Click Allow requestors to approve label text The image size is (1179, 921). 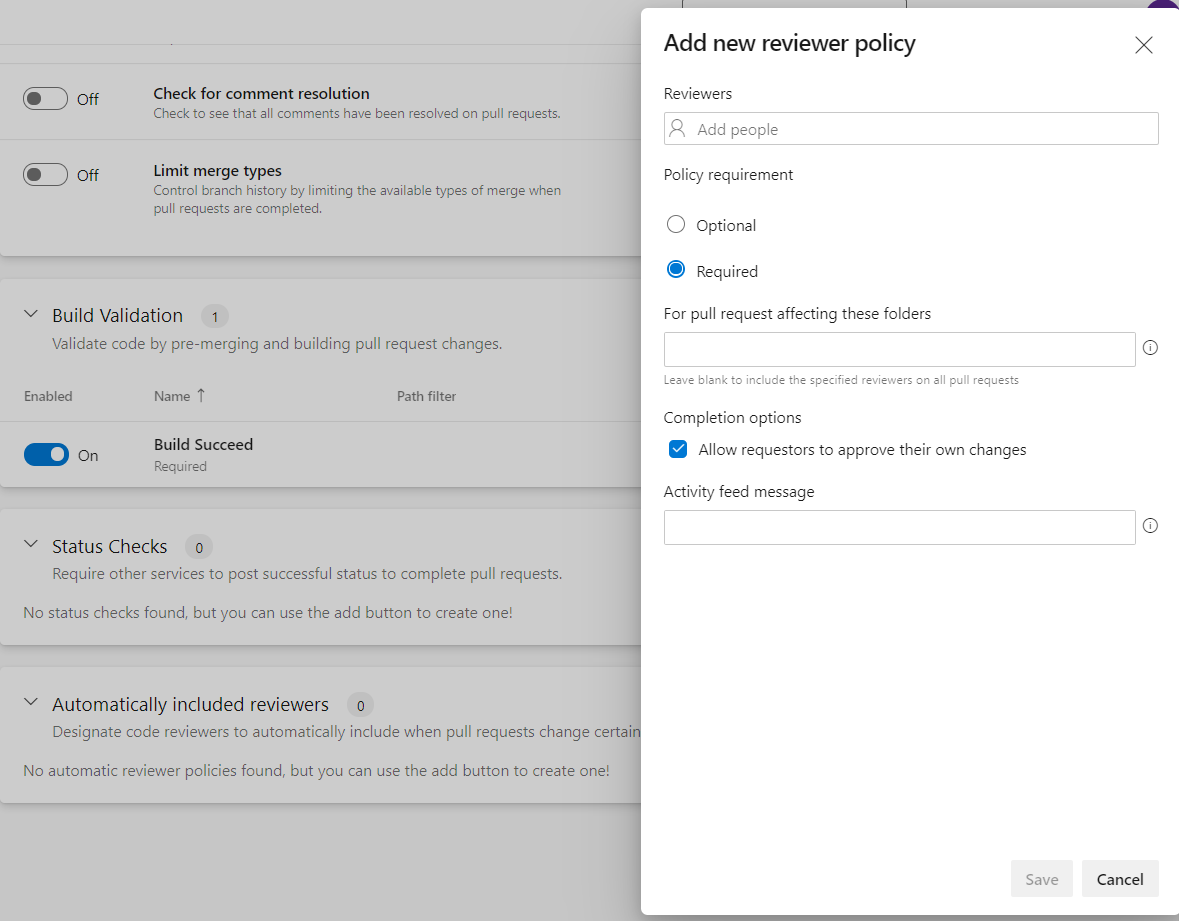tap(862, 450)
